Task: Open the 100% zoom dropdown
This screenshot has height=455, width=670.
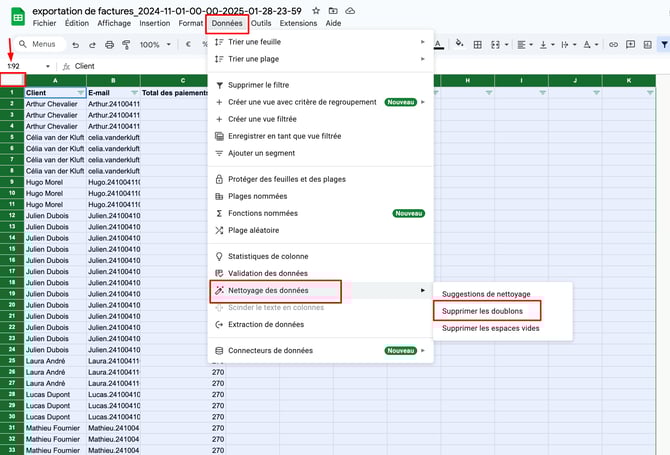Action: (x=154, y=44)
